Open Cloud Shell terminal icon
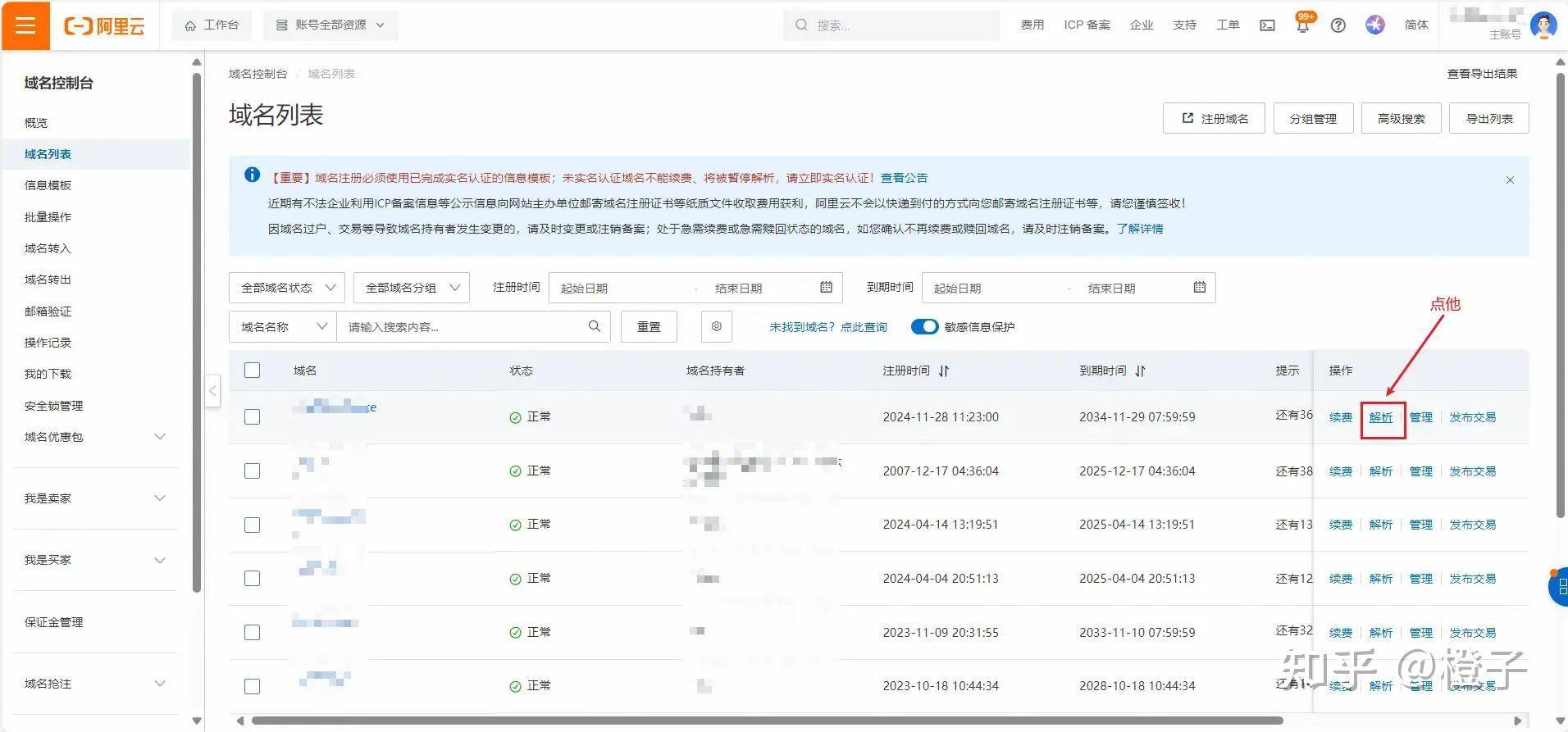This screenshot has width=1568, height=732. (x=1267, y=25)
